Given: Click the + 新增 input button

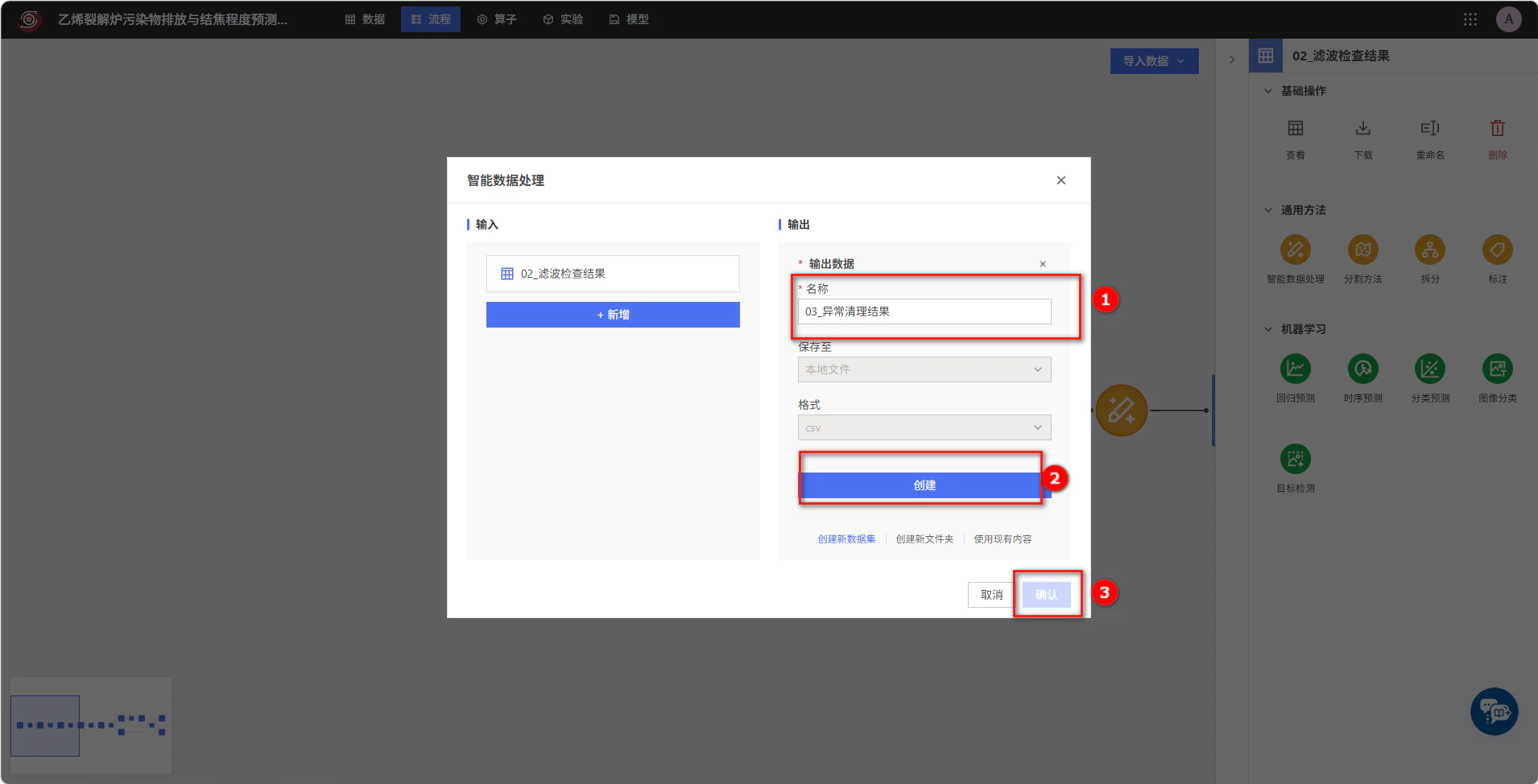Looking at the screenshot, I should pos(613,315).
